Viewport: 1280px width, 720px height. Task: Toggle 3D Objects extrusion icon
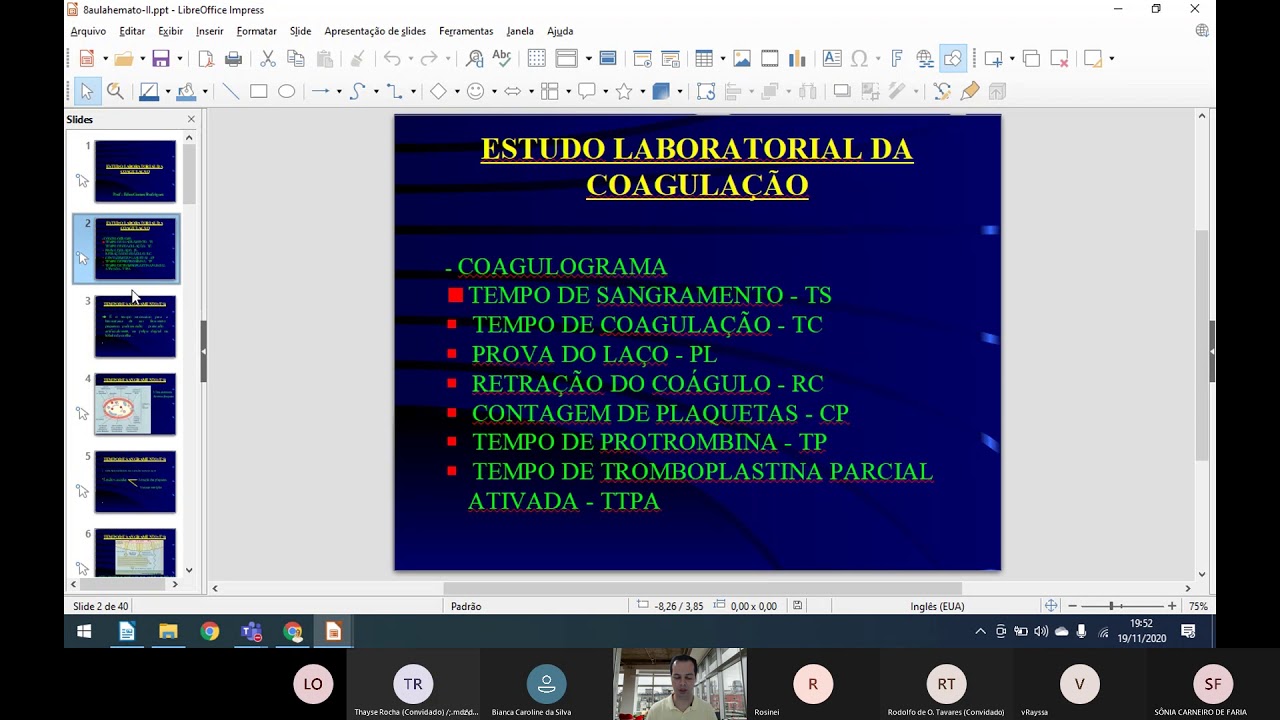997,91
